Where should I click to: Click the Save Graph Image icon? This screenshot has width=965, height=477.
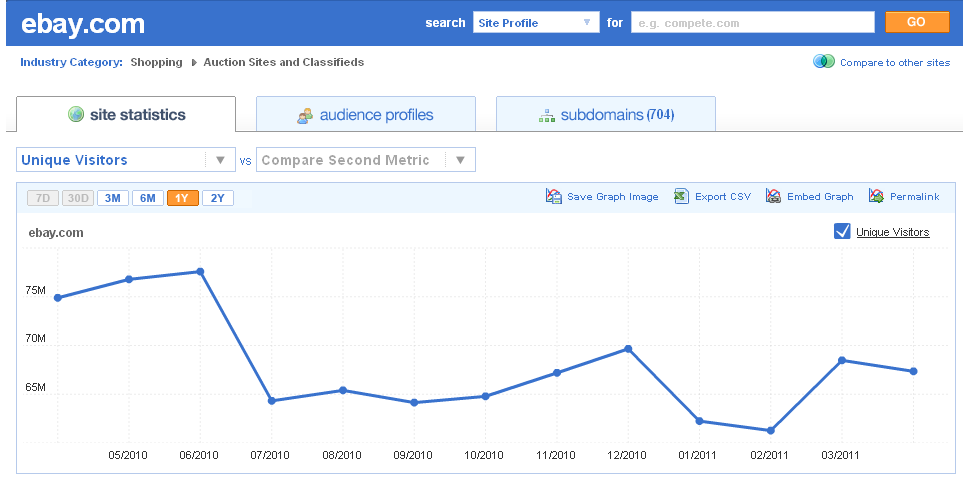click(x=553, y=196)
